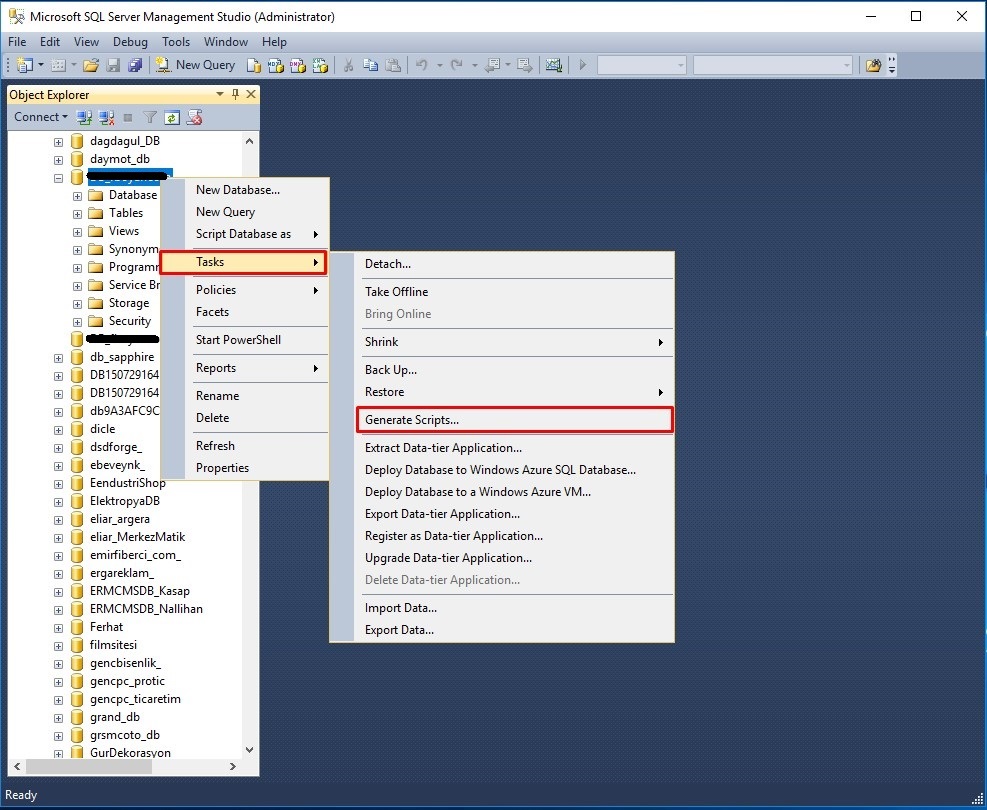This screenshot has height=810, width=987.
Task: Click the Start Debugging play icon
Action: click(583, 65)
